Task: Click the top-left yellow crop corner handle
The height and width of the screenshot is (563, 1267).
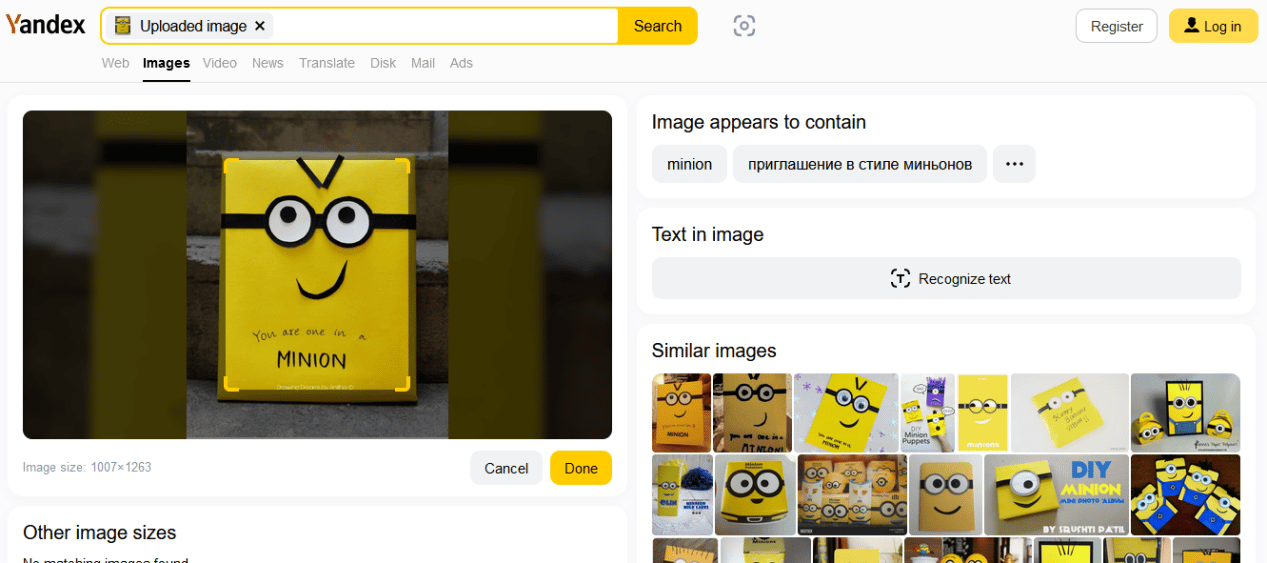Action: pyautogui.click(x=231, y=166)
